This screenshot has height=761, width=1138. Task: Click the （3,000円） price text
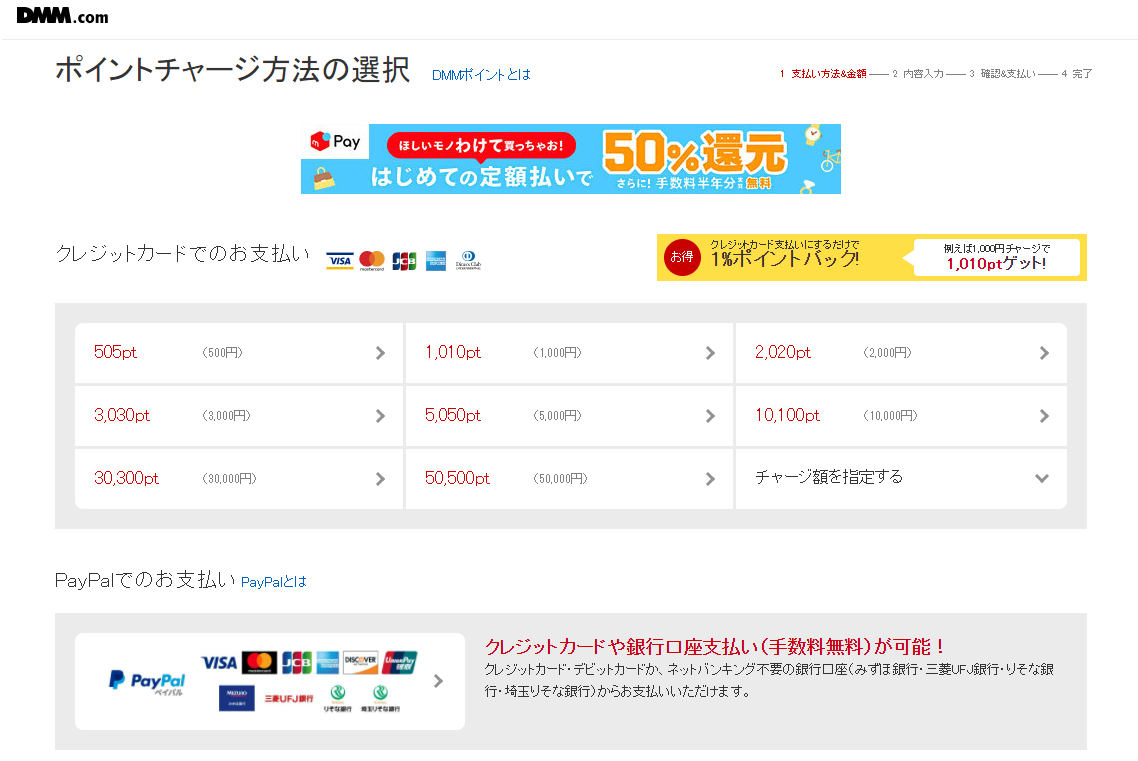tap(226, 416)
